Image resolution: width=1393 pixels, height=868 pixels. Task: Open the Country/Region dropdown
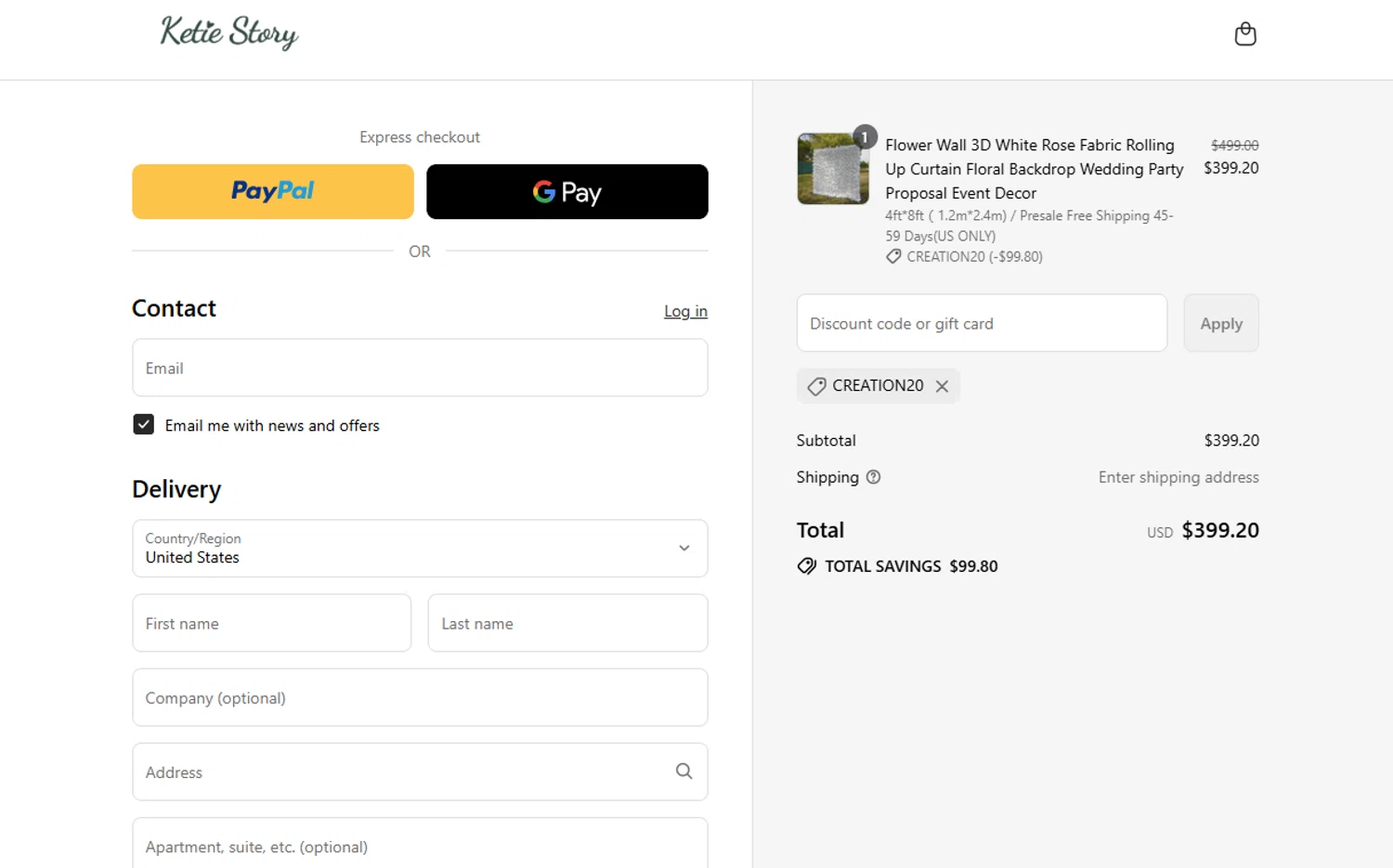coord(420,548)
